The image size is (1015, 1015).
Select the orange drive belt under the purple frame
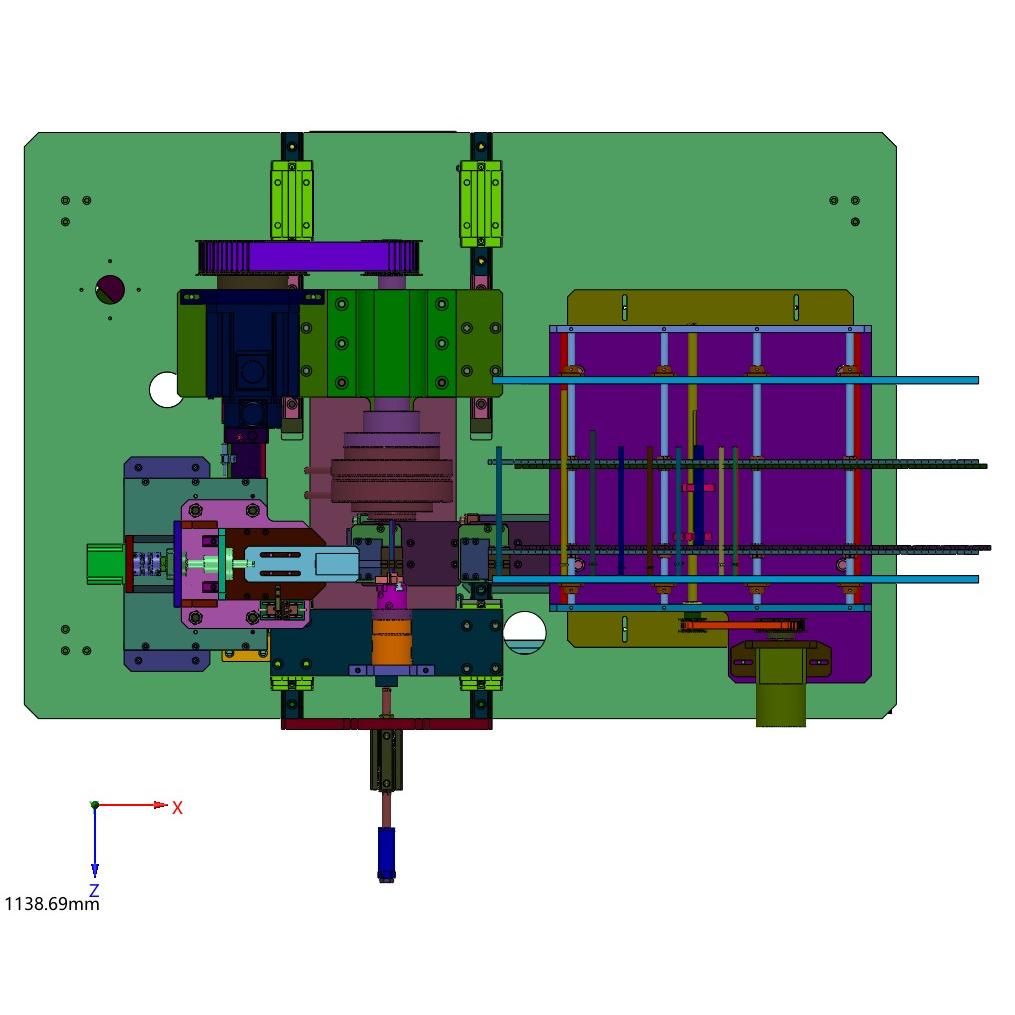[742, 625]
